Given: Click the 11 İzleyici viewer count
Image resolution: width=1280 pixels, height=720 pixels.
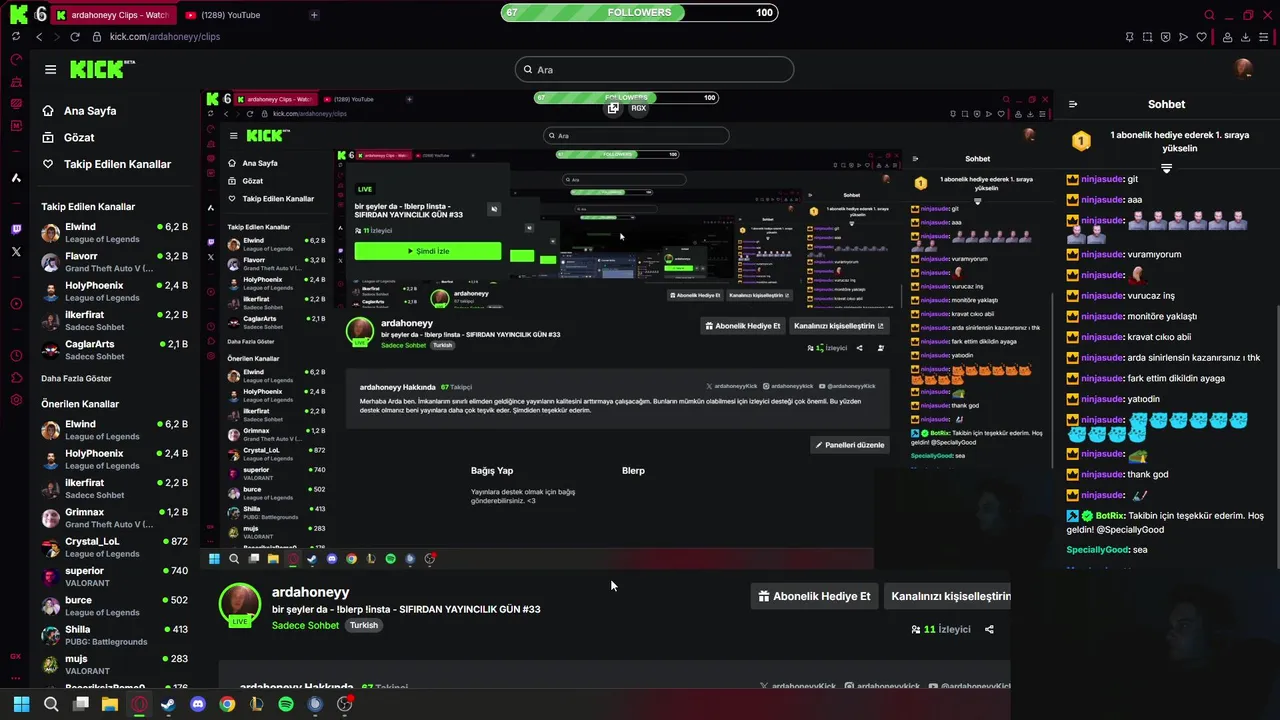Looking at the screenshot, I should [940, 629].
